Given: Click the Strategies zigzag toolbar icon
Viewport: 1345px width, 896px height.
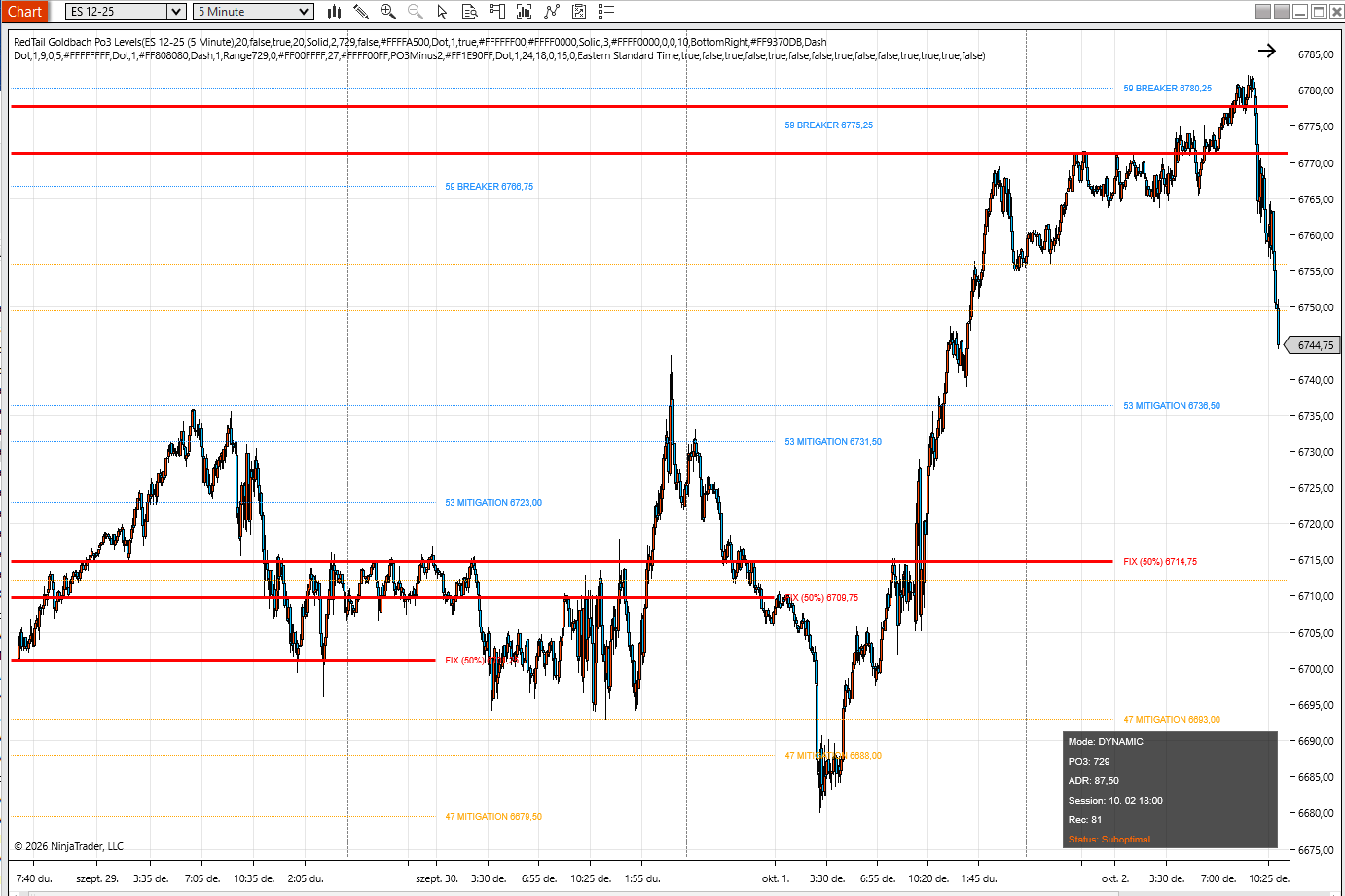Looking at the screenshot, I should [x=551, y=11].
